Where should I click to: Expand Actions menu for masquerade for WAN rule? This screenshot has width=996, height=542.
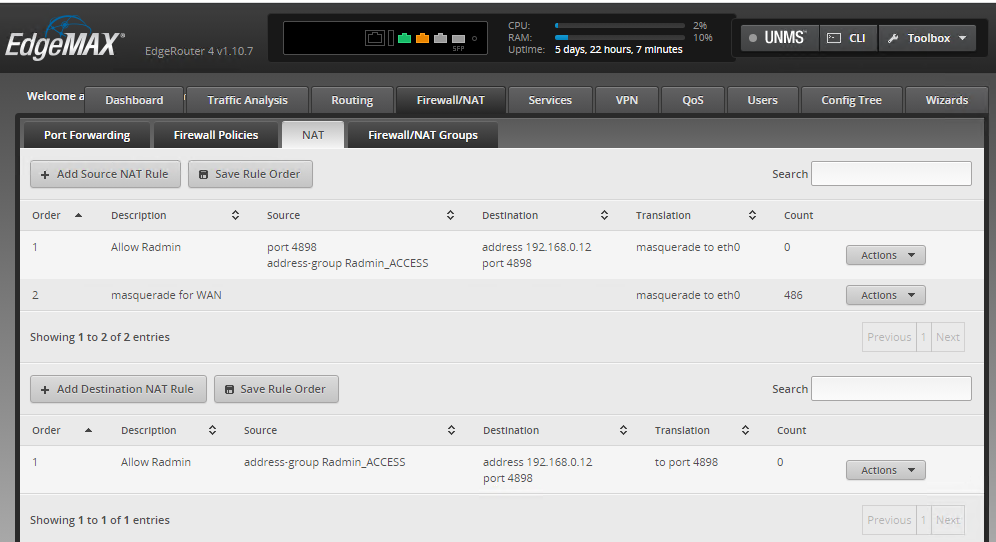point(885,295)
